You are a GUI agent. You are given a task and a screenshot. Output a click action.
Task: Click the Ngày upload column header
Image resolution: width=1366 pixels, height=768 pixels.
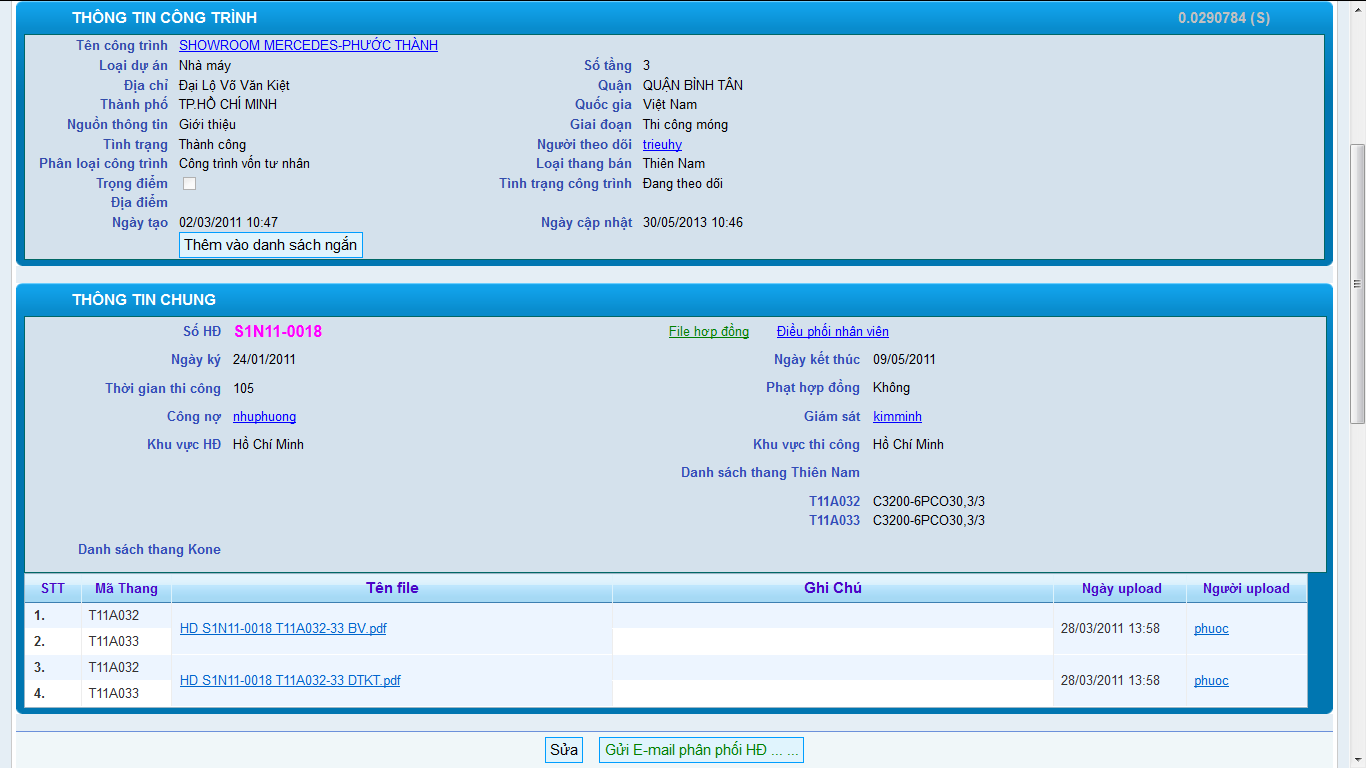tap(1121, 588)
